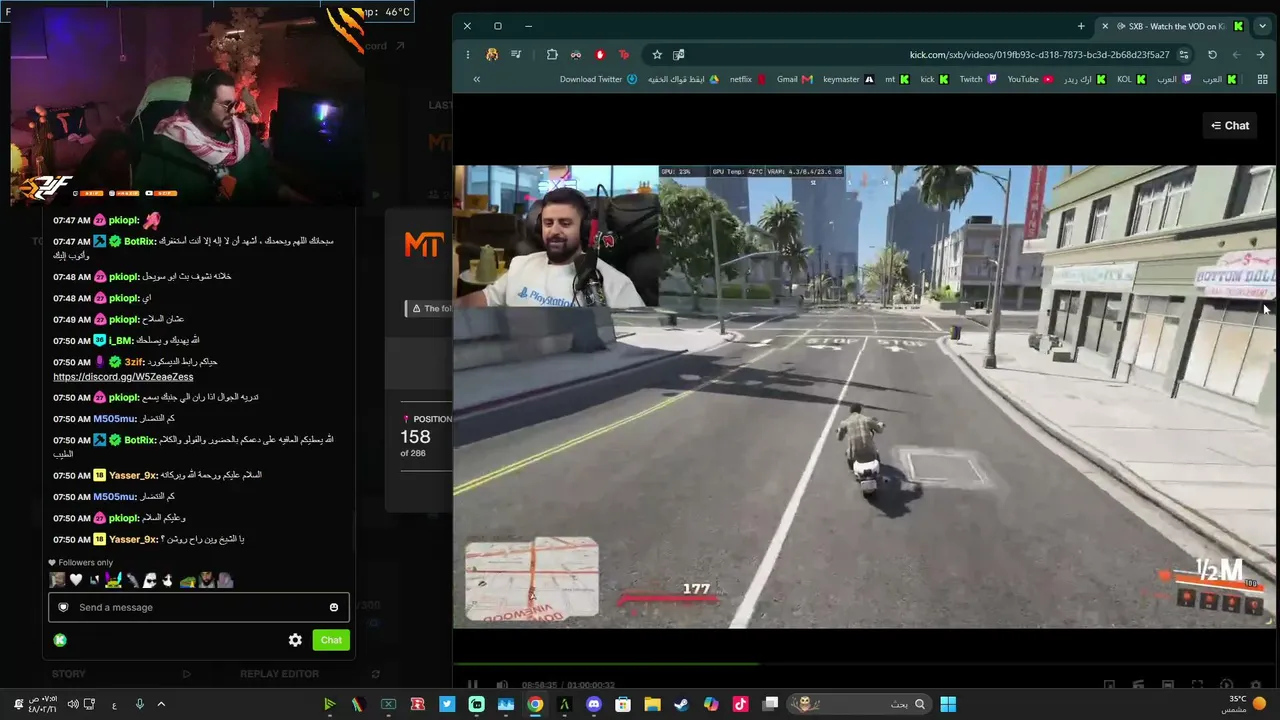1280x720 pixels.
Task: Click i_BM username in chat
Action: pos(120,340)
